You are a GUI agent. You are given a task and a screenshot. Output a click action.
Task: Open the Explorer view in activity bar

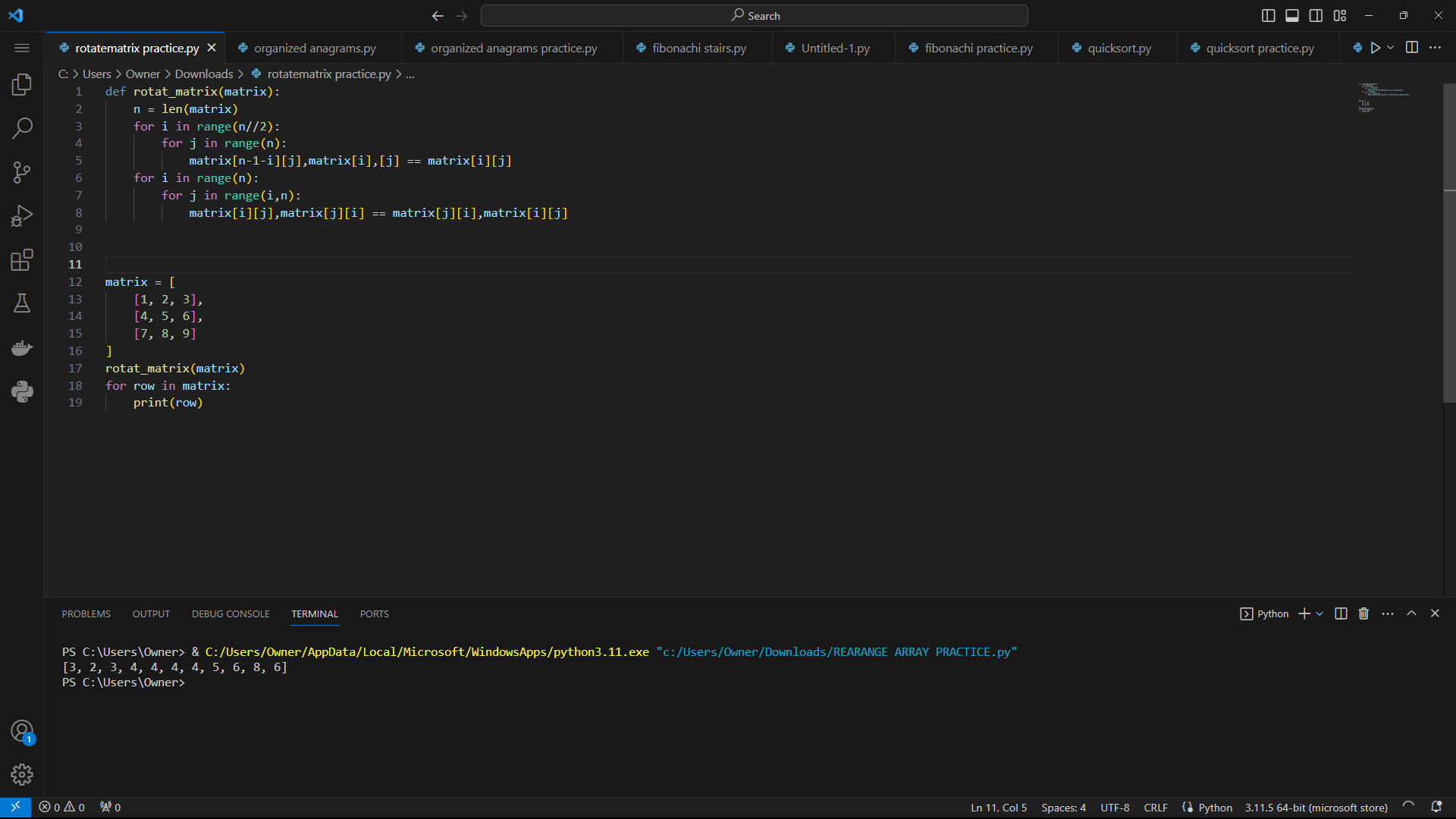pyautogui.click(x=22, y=84)
